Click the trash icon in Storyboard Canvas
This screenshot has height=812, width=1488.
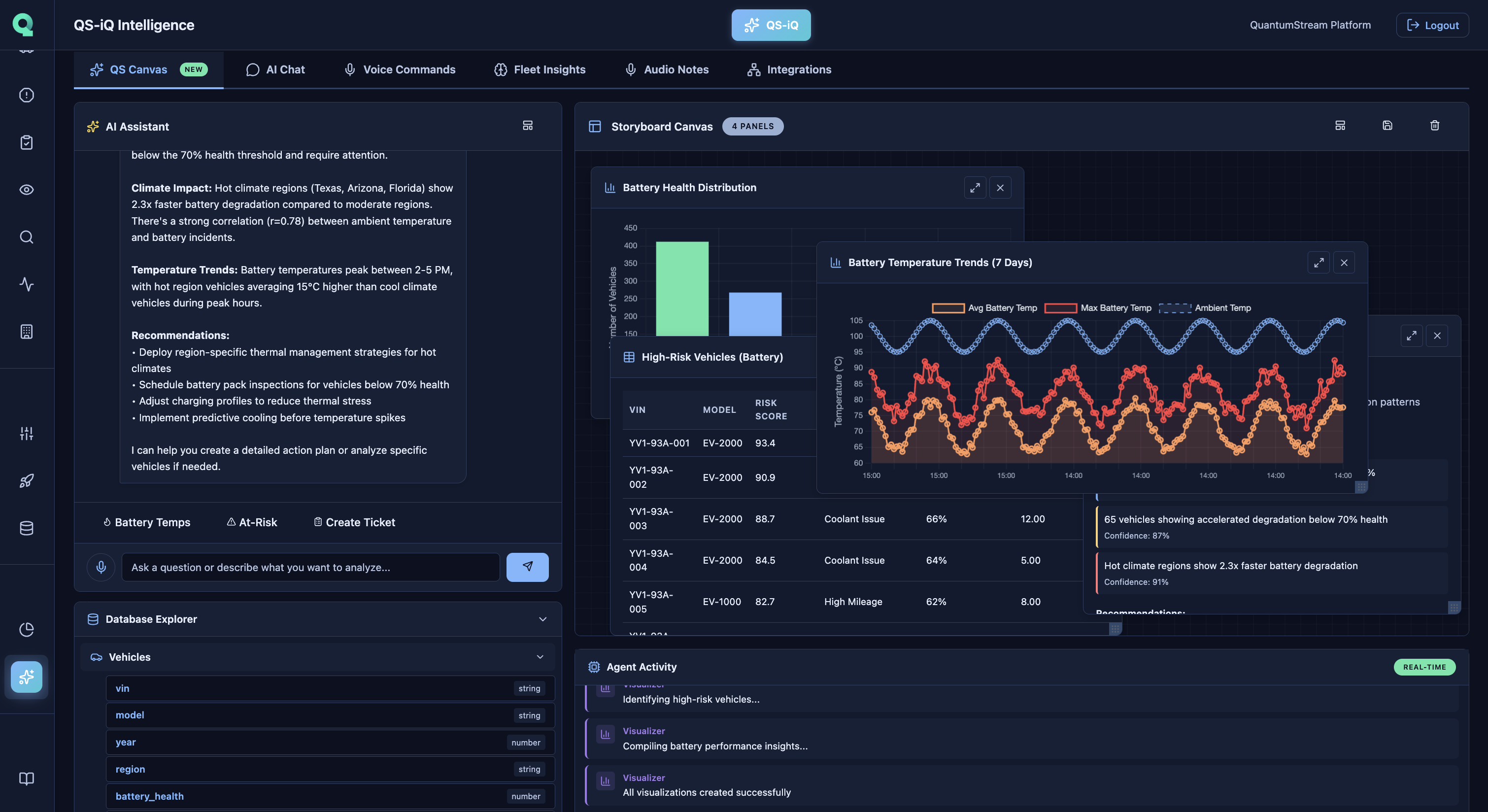coord(1434,126)
